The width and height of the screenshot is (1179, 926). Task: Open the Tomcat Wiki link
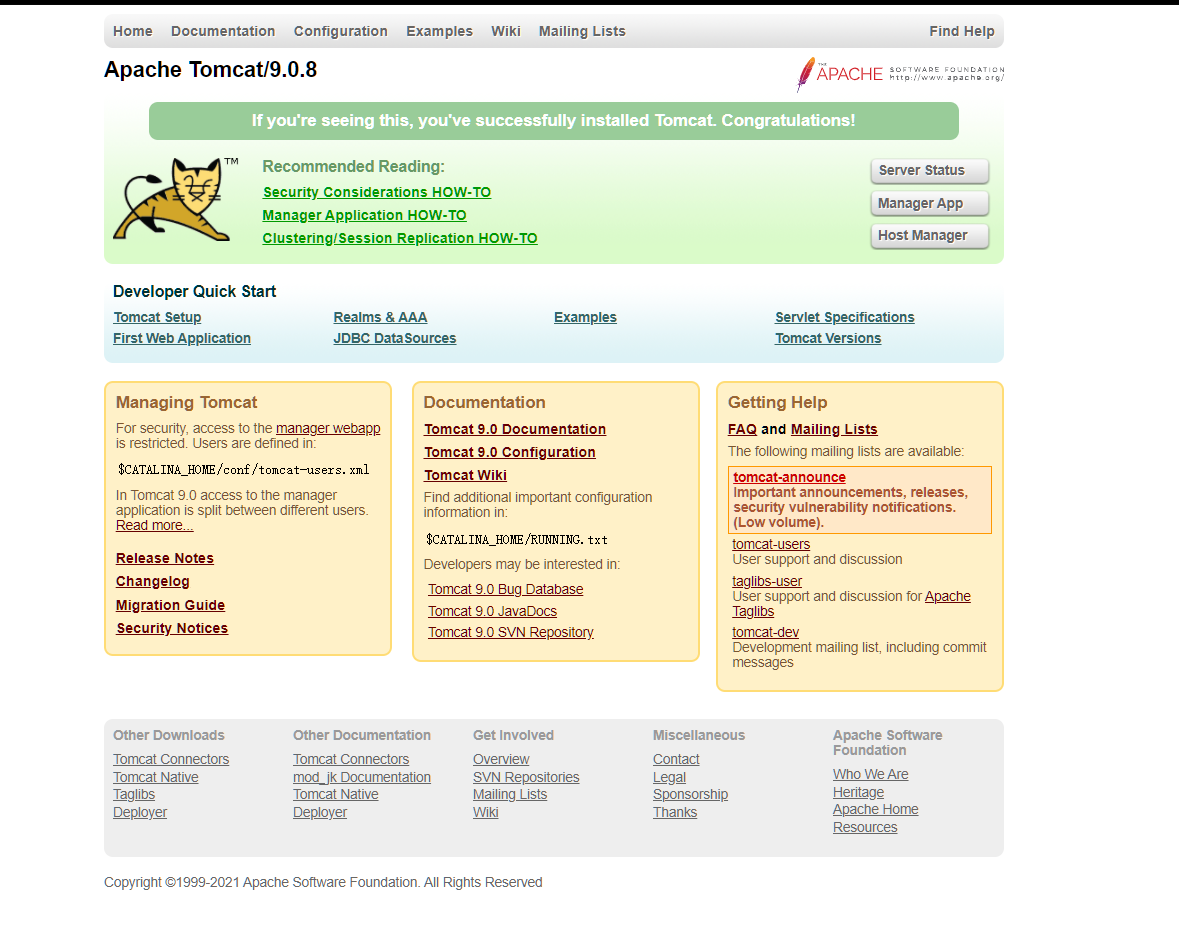tap(465, 475)
